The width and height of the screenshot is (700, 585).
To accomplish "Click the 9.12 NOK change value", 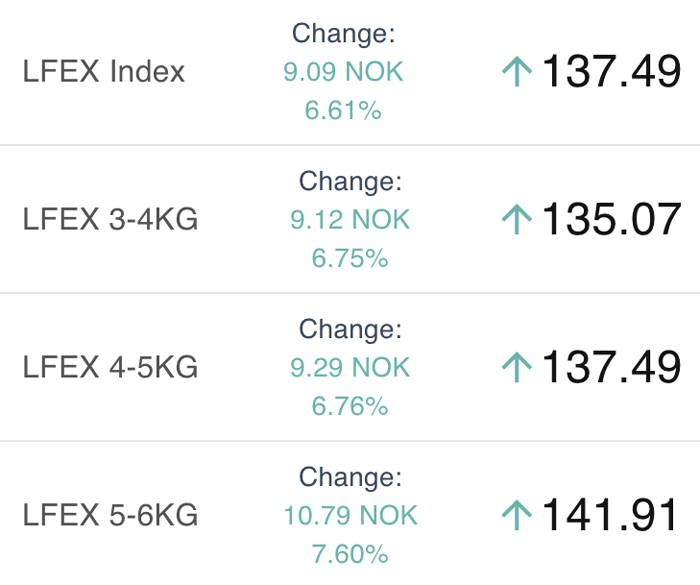I will [350, 220].
